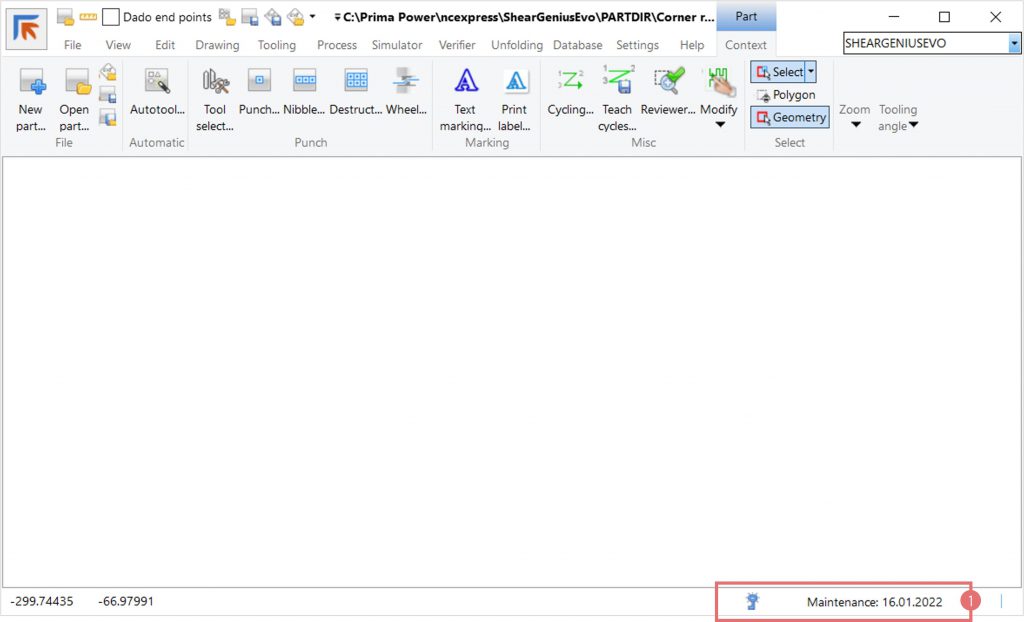Click the Print label button
The image size is (1024, 622).
point(514,84)
